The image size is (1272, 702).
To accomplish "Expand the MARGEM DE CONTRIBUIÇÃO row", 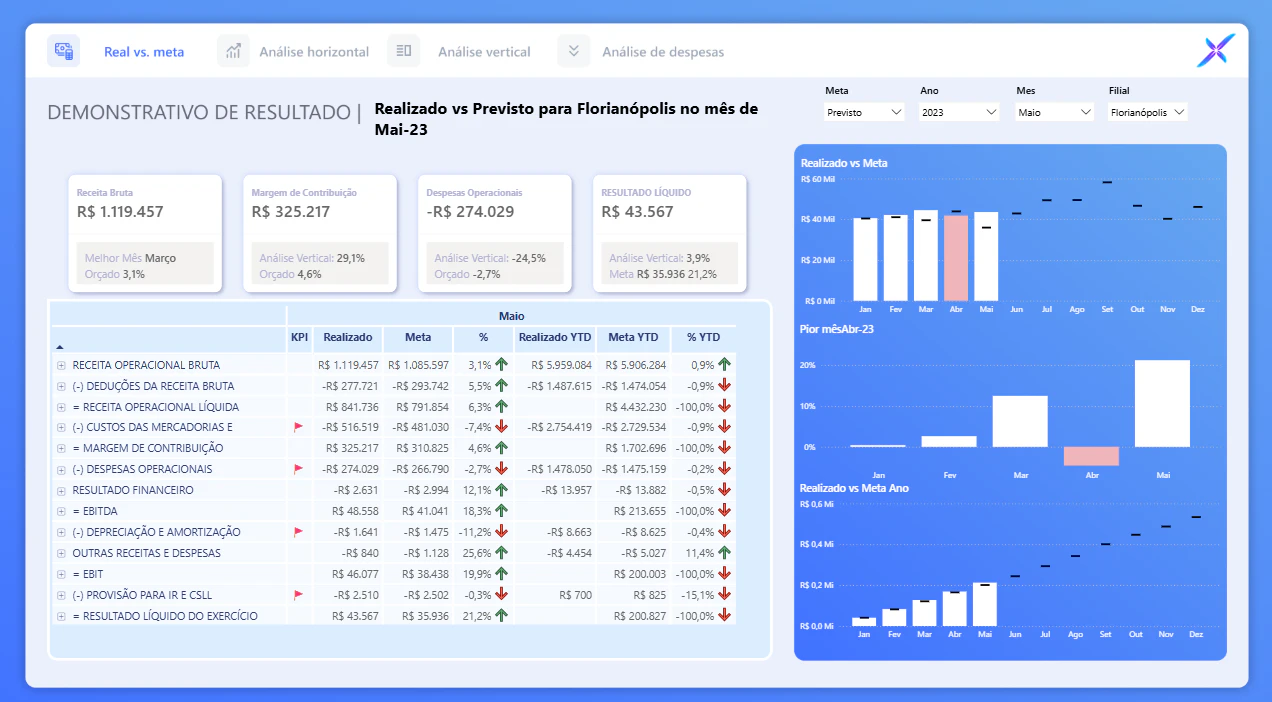I will [62, 448].
